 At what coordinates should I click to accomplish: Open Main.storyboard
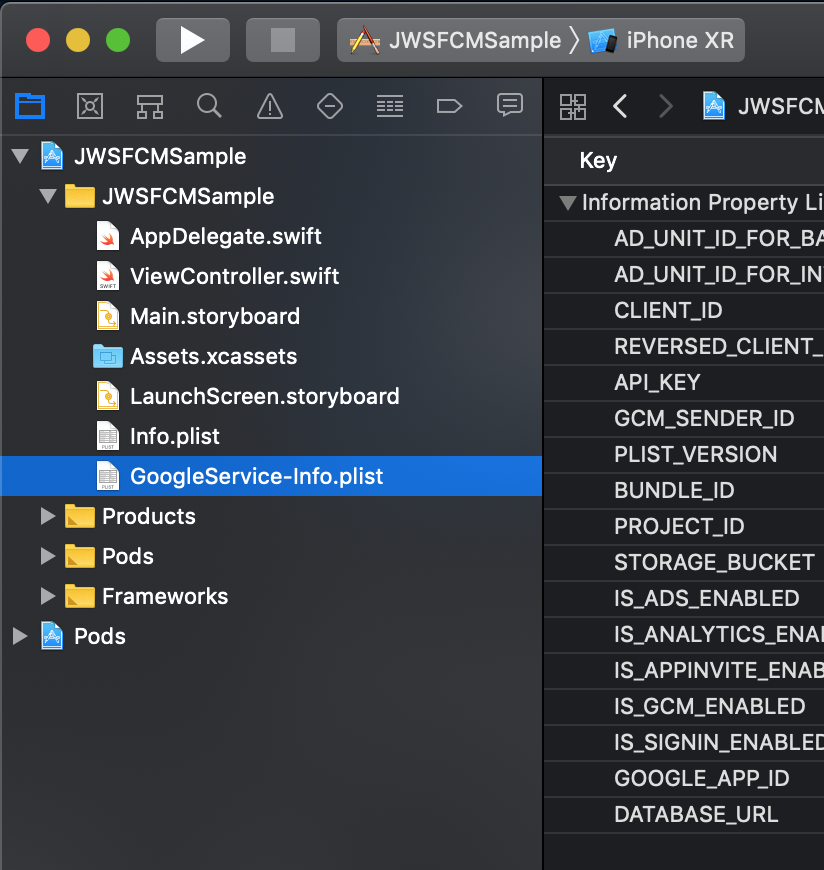(271, 316)
